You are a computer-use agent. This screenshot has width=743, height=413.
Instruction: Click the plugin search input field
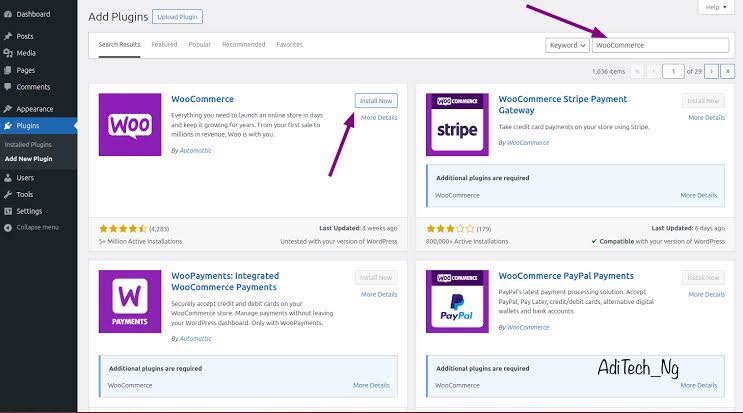click(x=660, y=45)
